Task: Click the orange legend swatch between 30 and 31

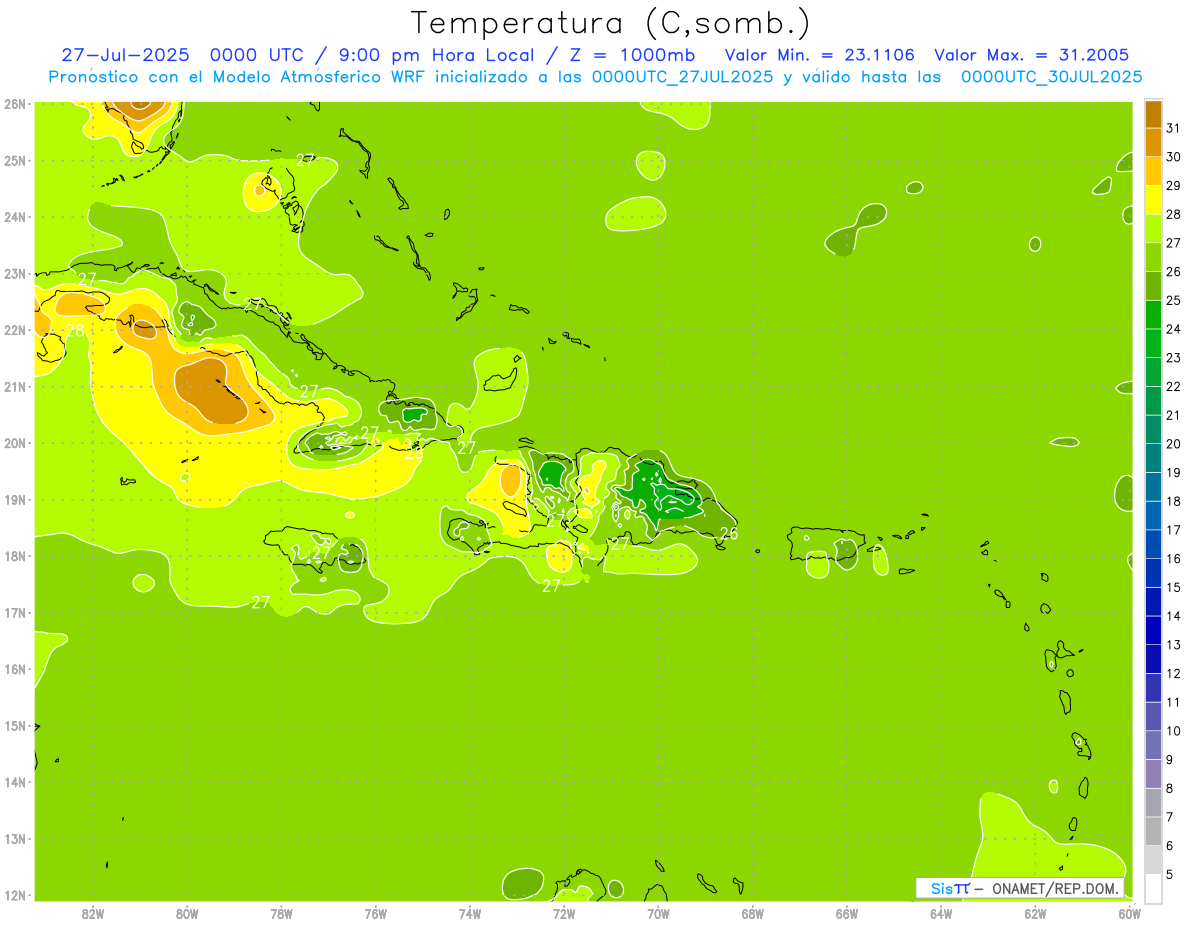Action: coord(1153,142)
